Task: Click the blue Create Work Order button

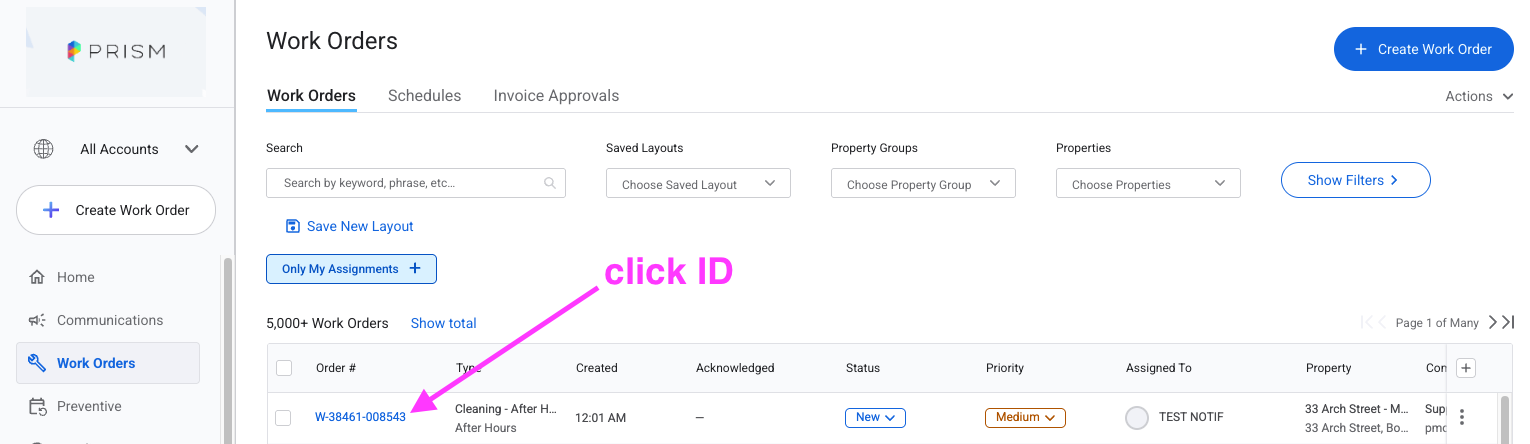Action: (1424, 49)
